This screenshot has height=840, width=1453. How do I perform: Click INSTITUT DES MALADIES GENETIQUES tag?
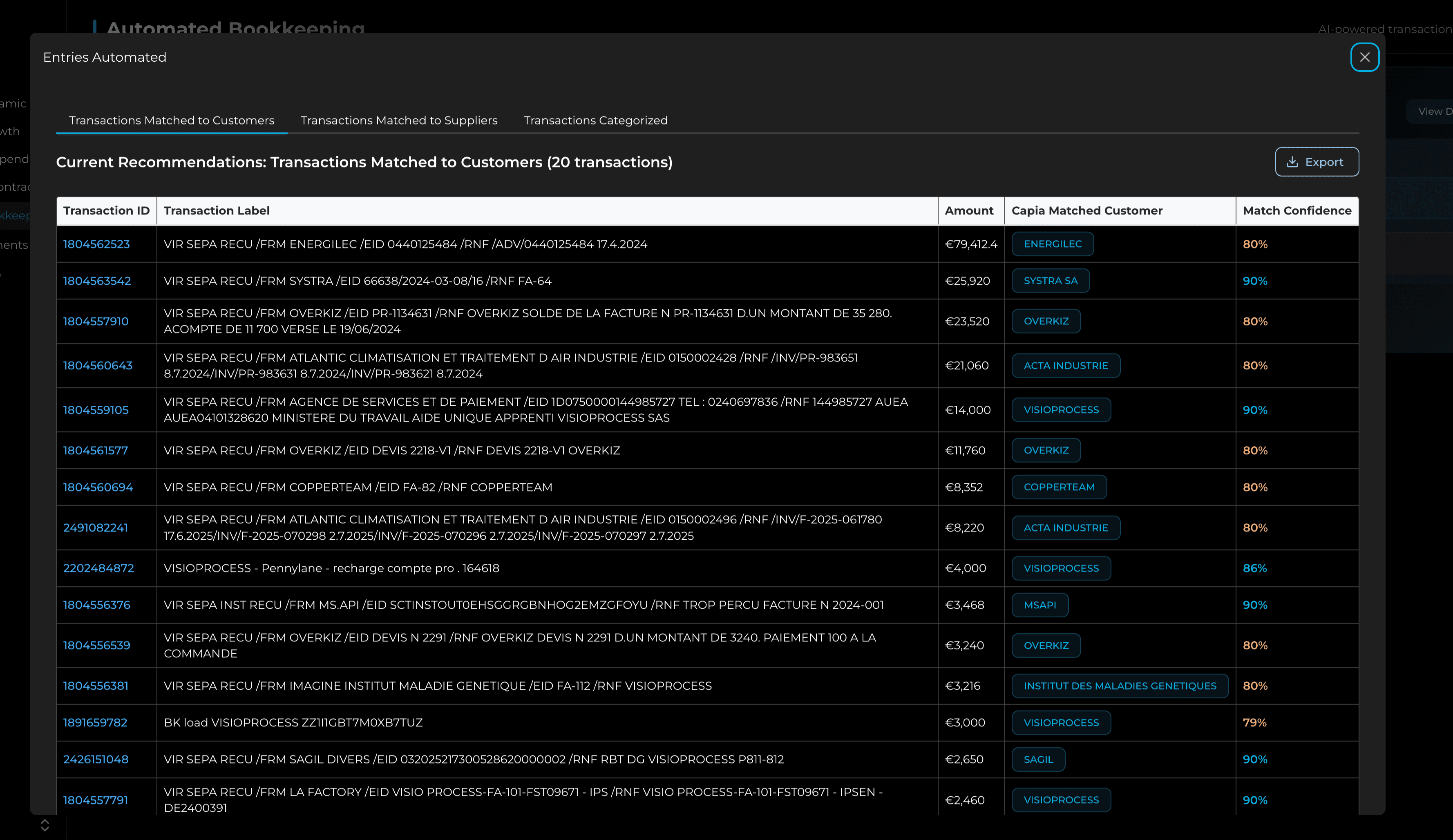point(1120,686)
